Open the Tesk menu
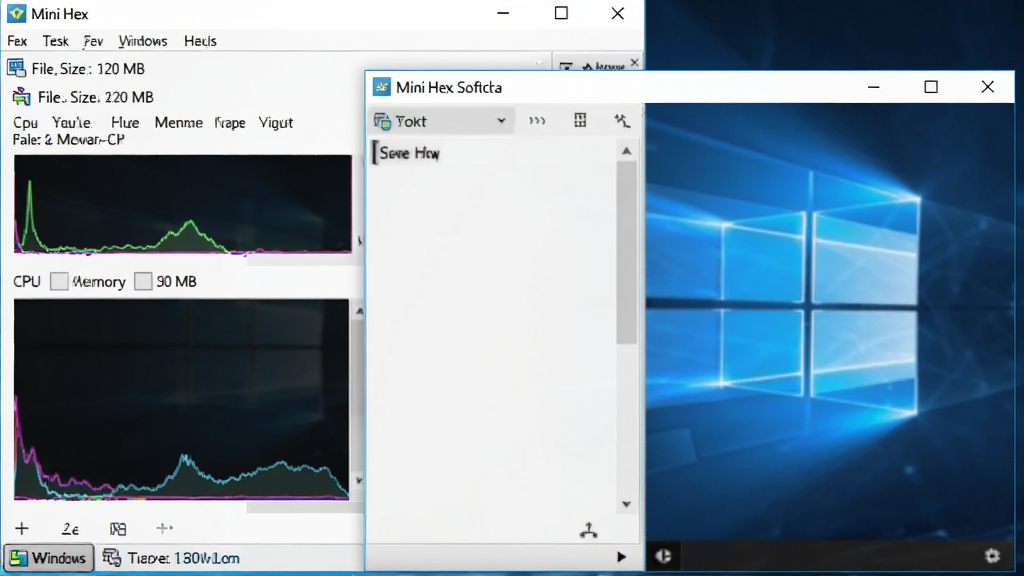The width and height of the screenshot is (1024, 576). [x=56, y=41]
